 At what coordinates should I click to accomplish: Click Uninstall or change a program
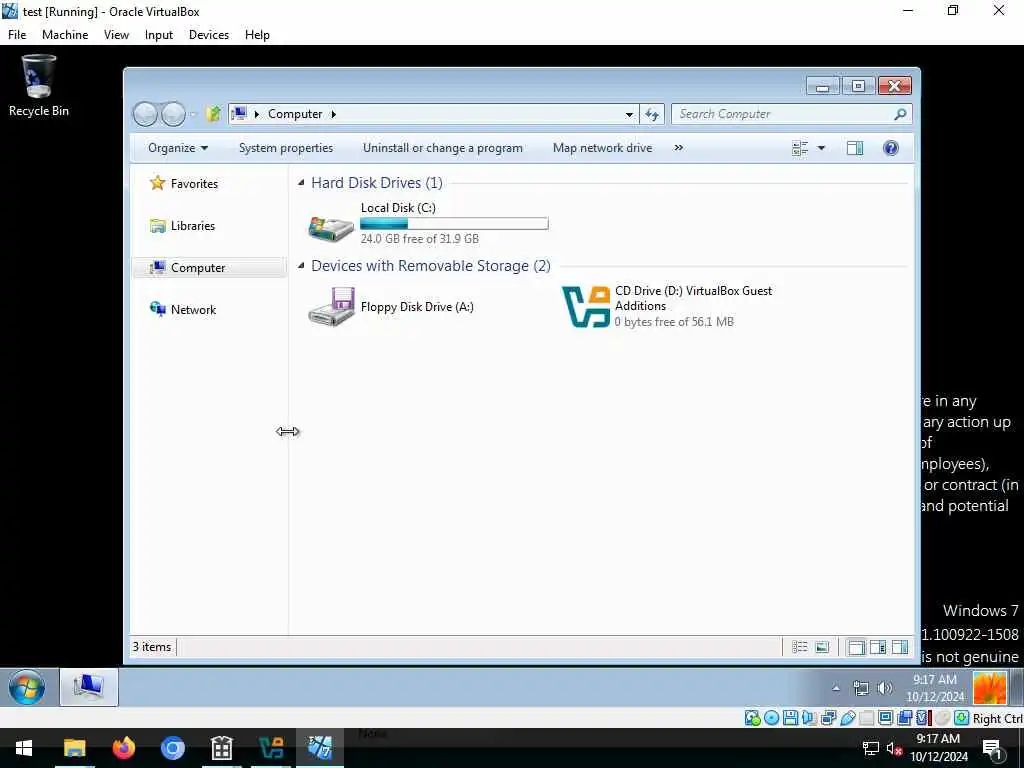click(443, 148)
